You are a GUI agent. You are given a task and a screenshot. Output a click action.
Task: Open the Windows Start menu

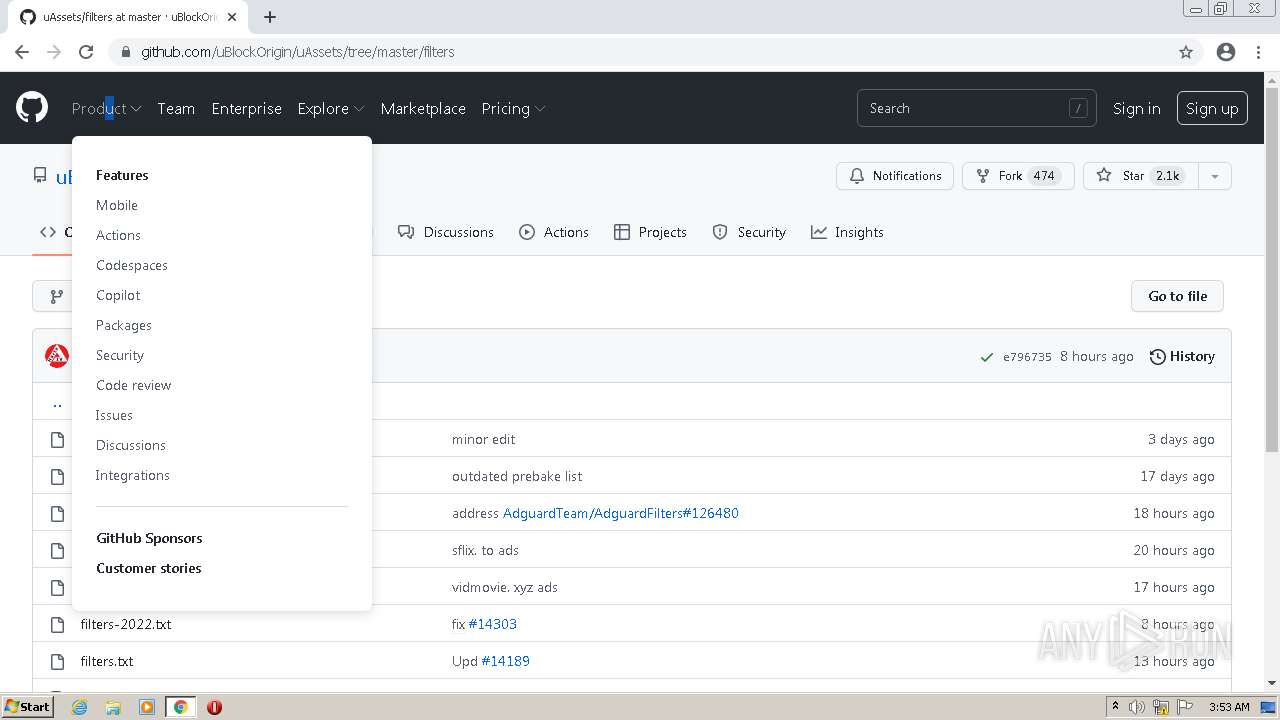(28, 707)
